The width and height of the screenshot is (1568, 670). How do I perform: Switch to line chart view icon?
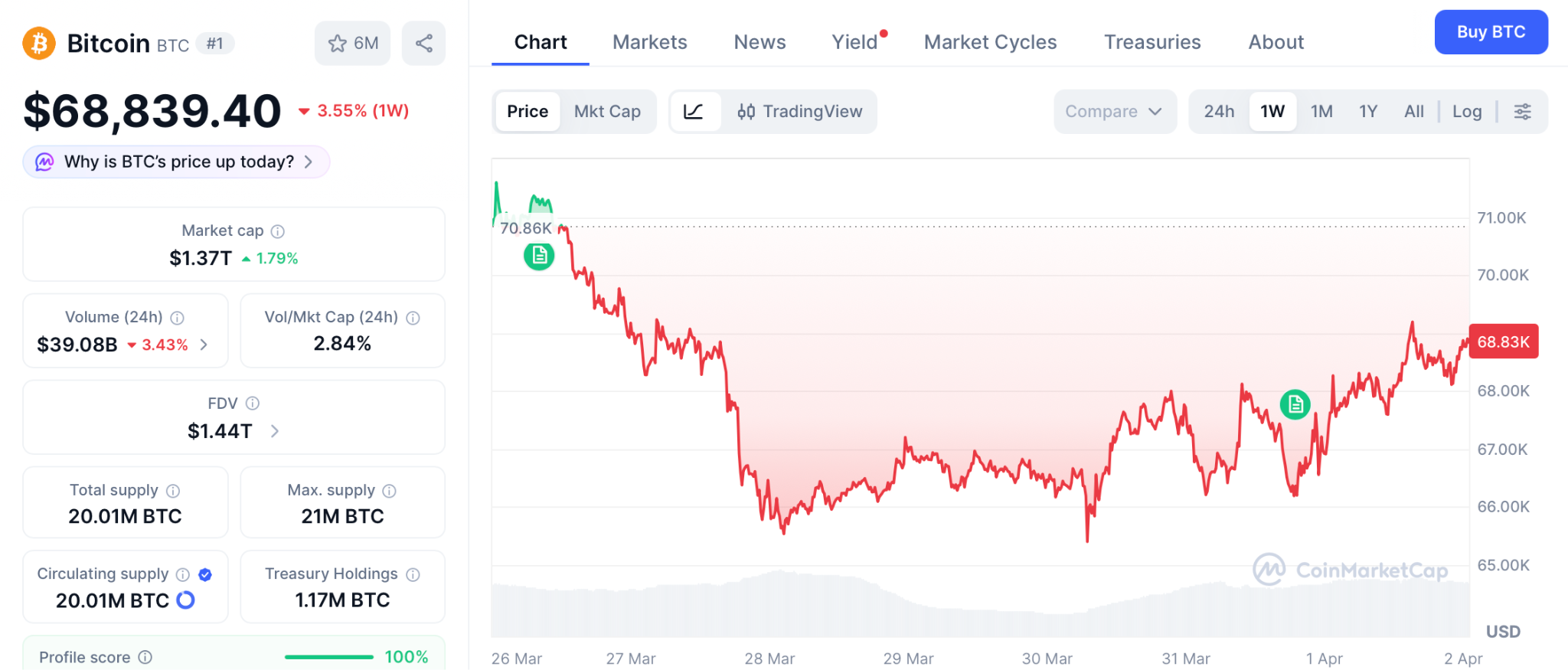(694, 112)
